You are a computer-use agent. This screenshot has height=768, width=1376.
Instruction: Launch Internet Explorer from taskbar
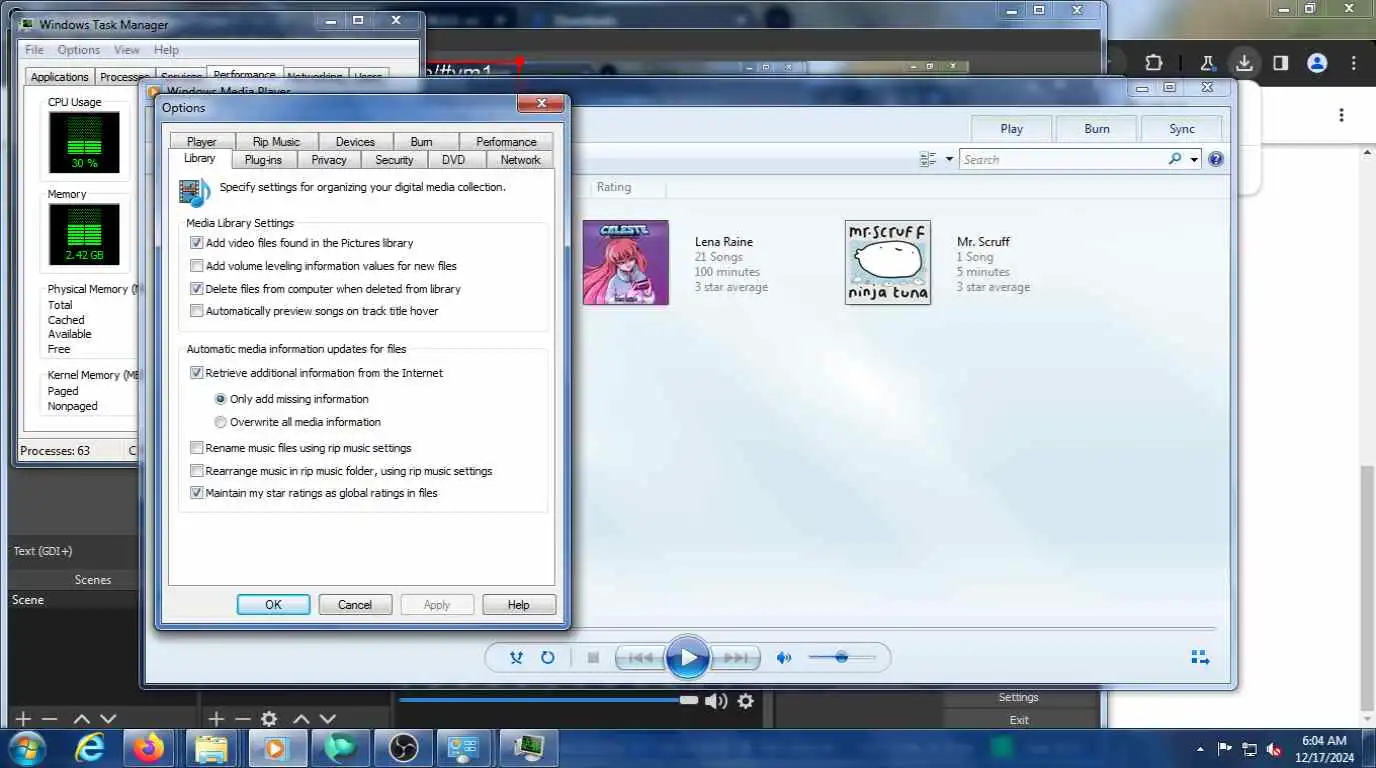90,748
